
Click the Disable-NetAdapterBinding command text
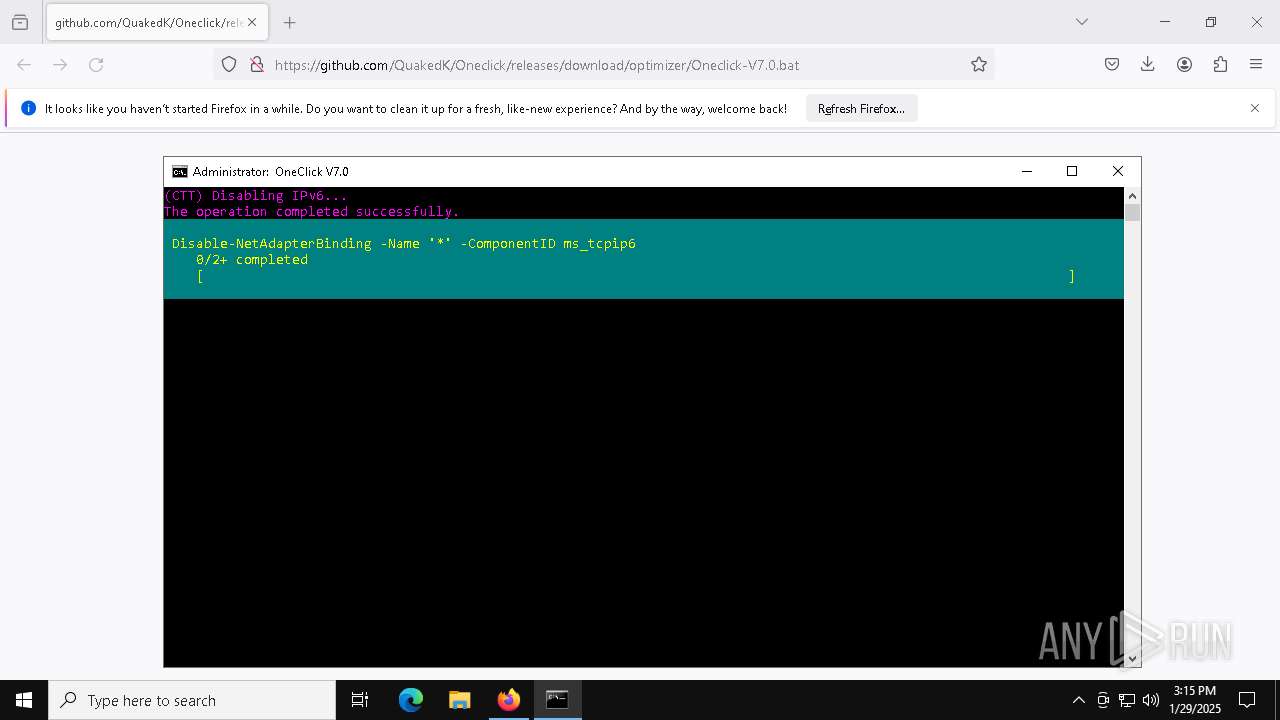404,244
